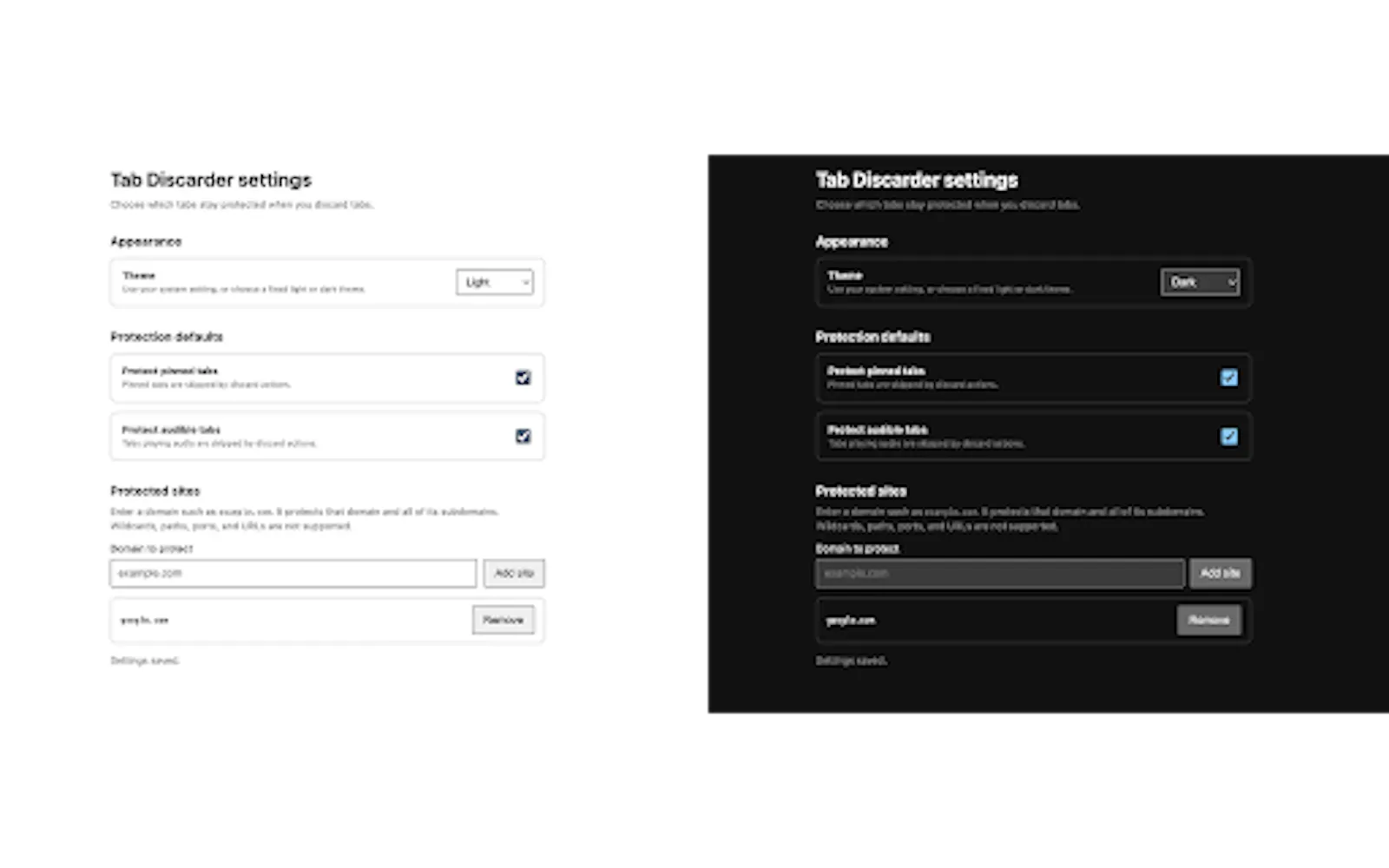This screenshot has height=868, width=1389.
Task: Toggle Protect pinned tabs checkbox in dark panel
Action: [1229, 378]
